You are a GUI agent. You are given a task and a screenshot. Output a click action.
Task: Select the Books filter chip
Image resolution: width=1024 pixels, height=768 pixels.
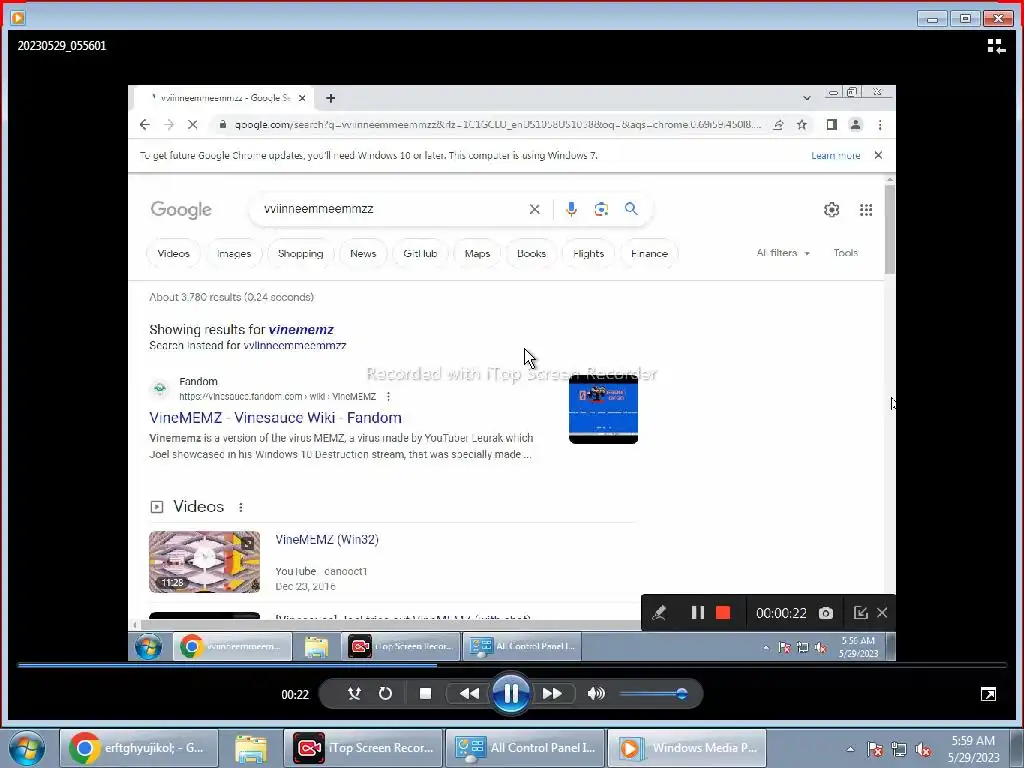click(531, 253)
